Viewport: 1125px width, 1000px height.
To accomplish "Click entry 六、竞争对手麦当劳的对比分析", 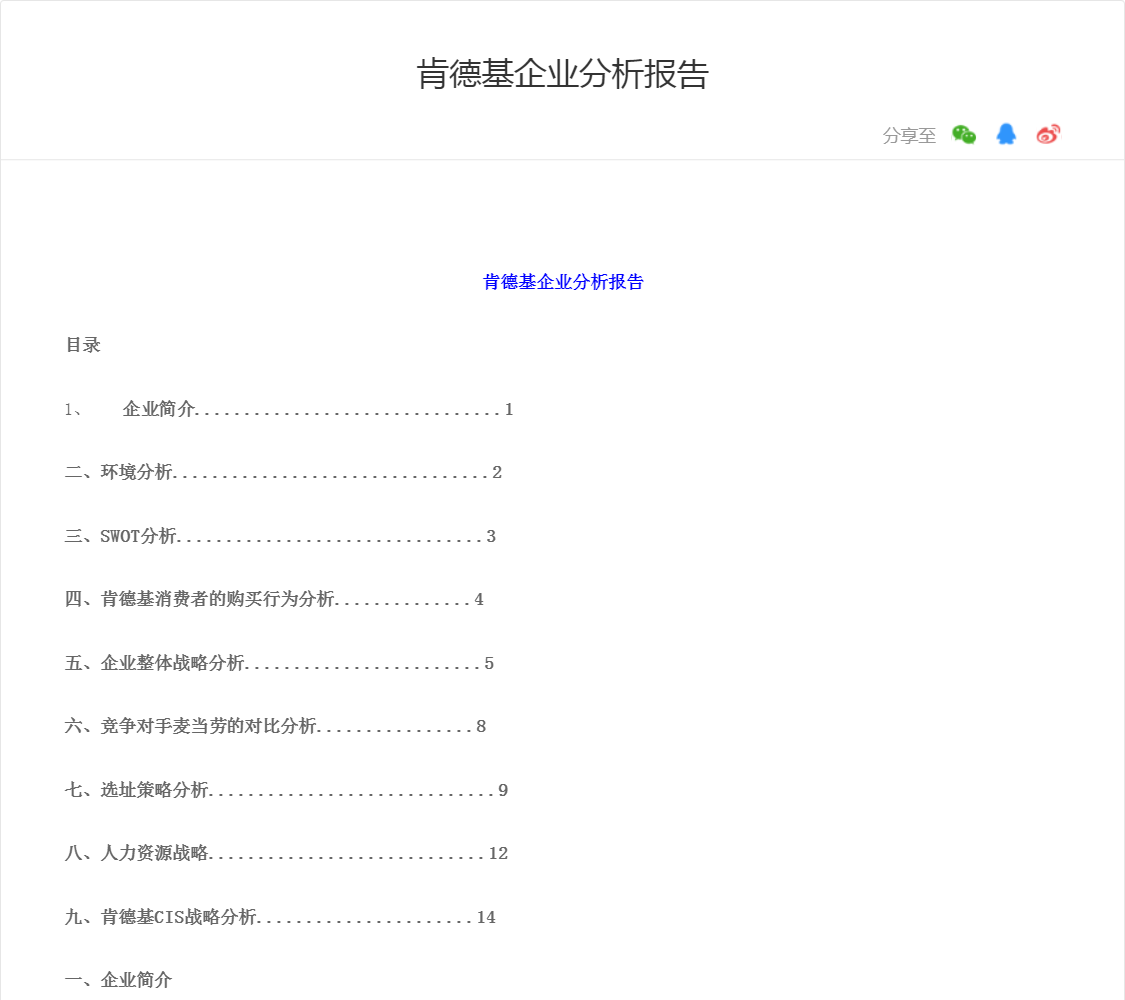I will pyautogui.click(x=276, y=726).
